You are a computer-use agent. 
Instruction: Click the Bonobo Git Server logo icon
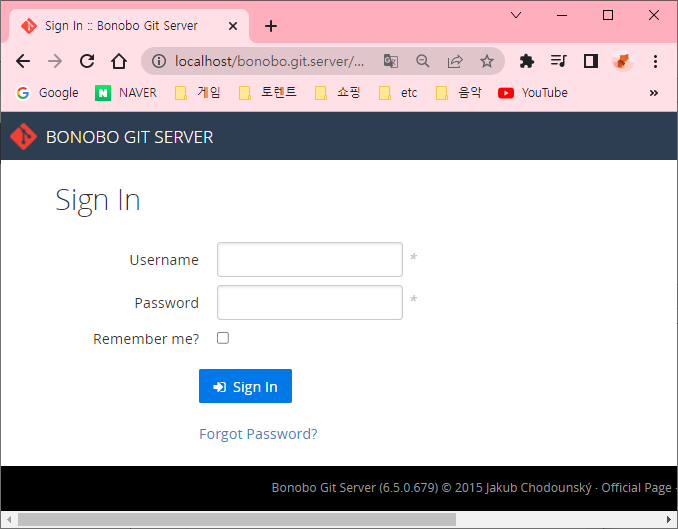(x=23, y=137)
